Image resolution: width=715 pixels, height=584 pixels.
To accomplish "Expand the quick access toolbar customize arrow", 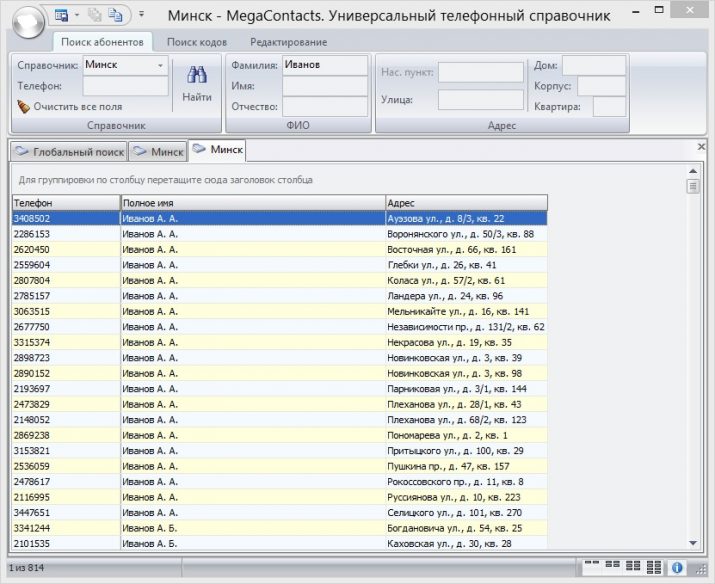I will pyautogui.click(x=141, y=15).
